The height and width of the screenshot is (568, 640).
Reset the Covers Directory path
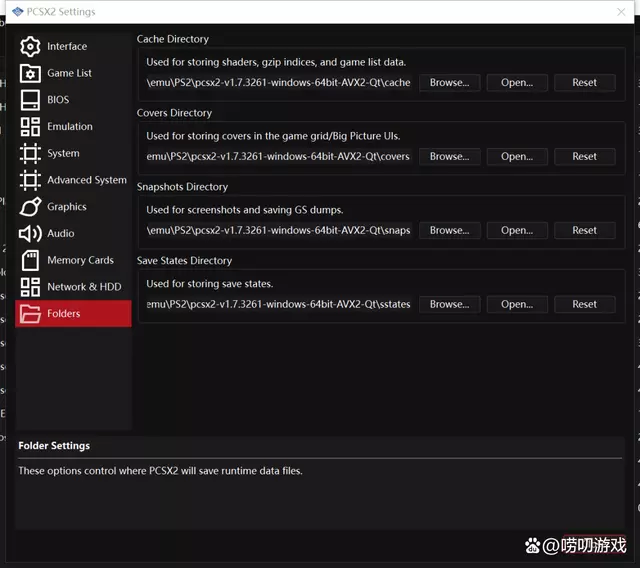pyautogui.click(x=584, y=157)
